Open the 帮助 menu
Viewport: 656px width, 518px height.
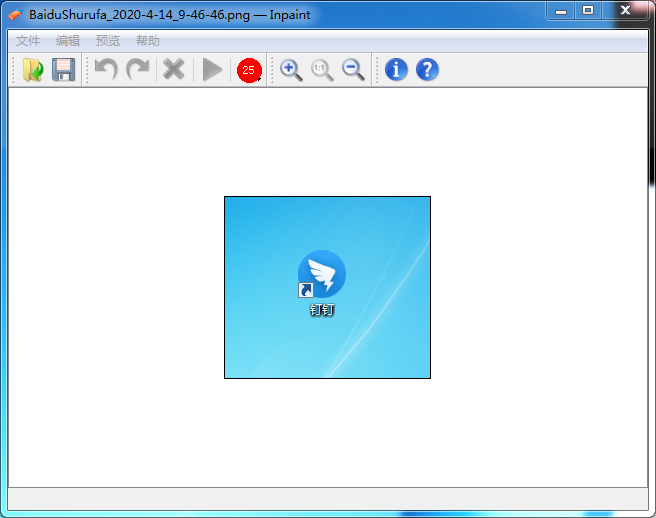click(x=148, y=41)
